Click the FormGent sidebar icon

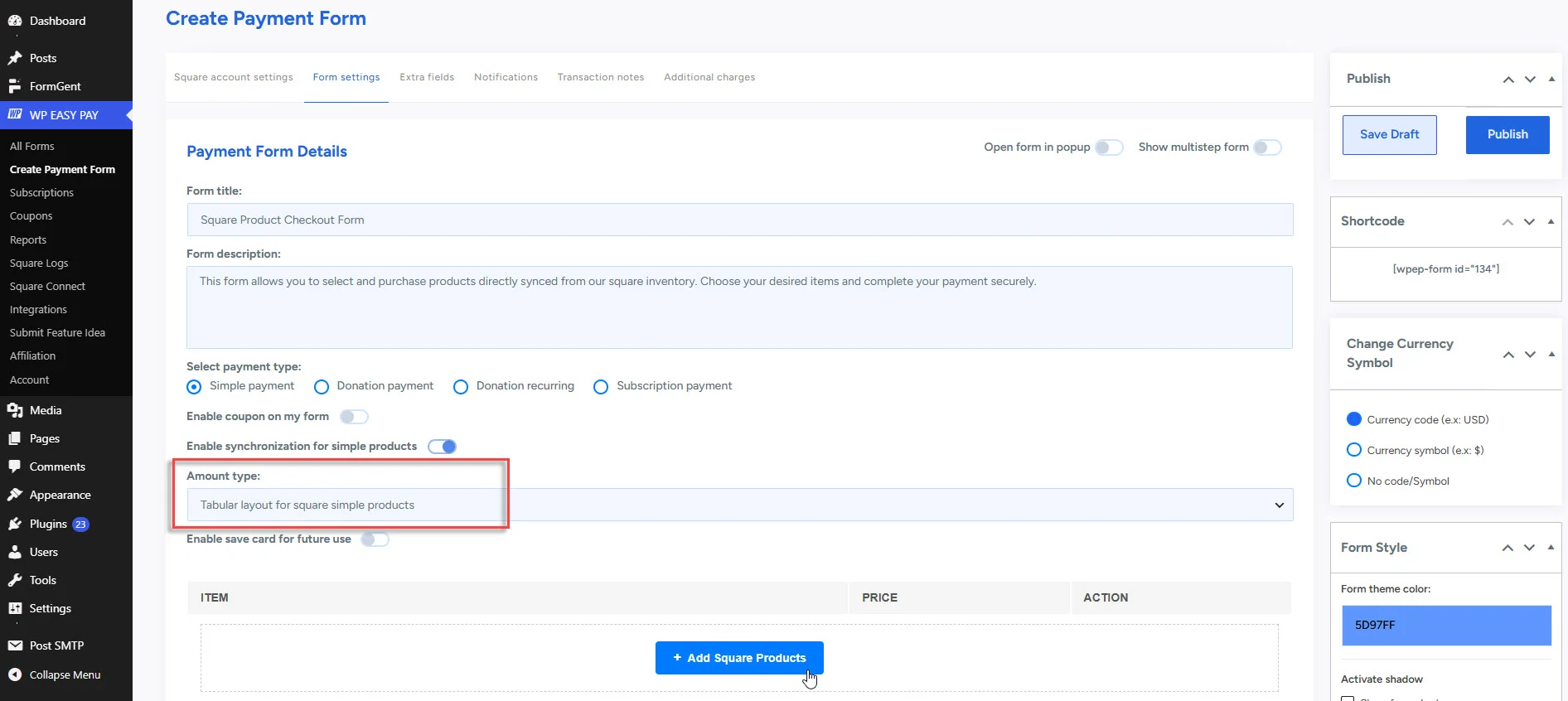click(15, 86)
